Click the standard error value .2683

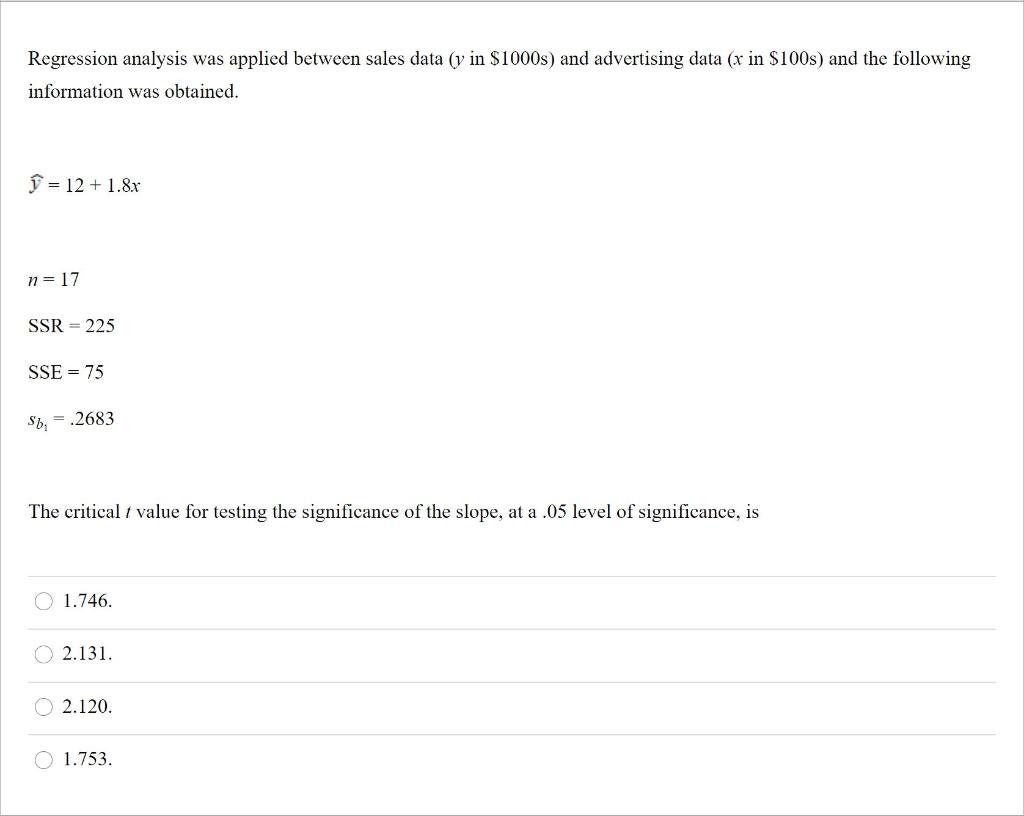[x=71, y=418]
